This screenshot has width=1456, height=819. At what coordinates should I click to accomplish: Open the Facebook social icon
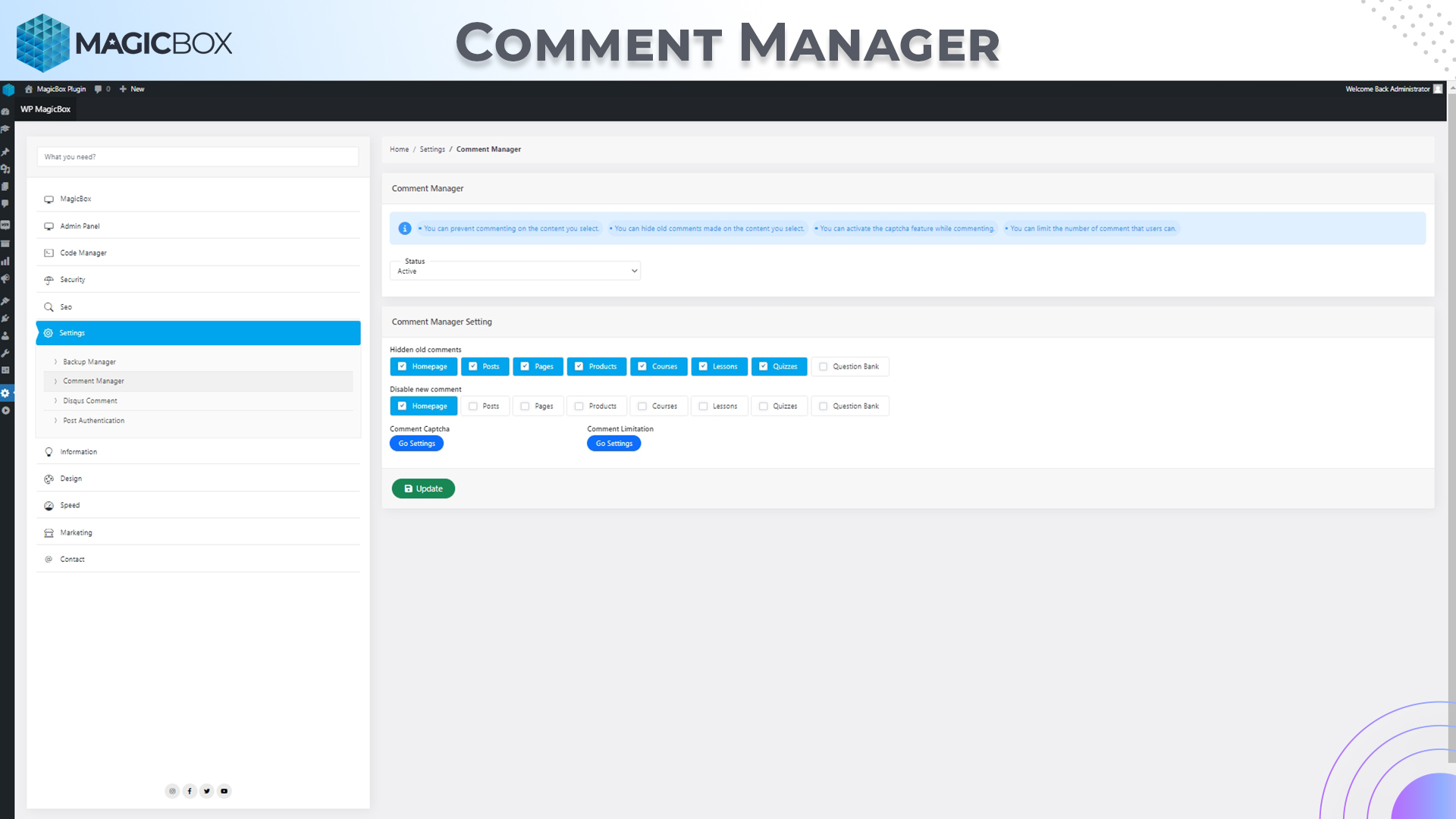point(190,791)
